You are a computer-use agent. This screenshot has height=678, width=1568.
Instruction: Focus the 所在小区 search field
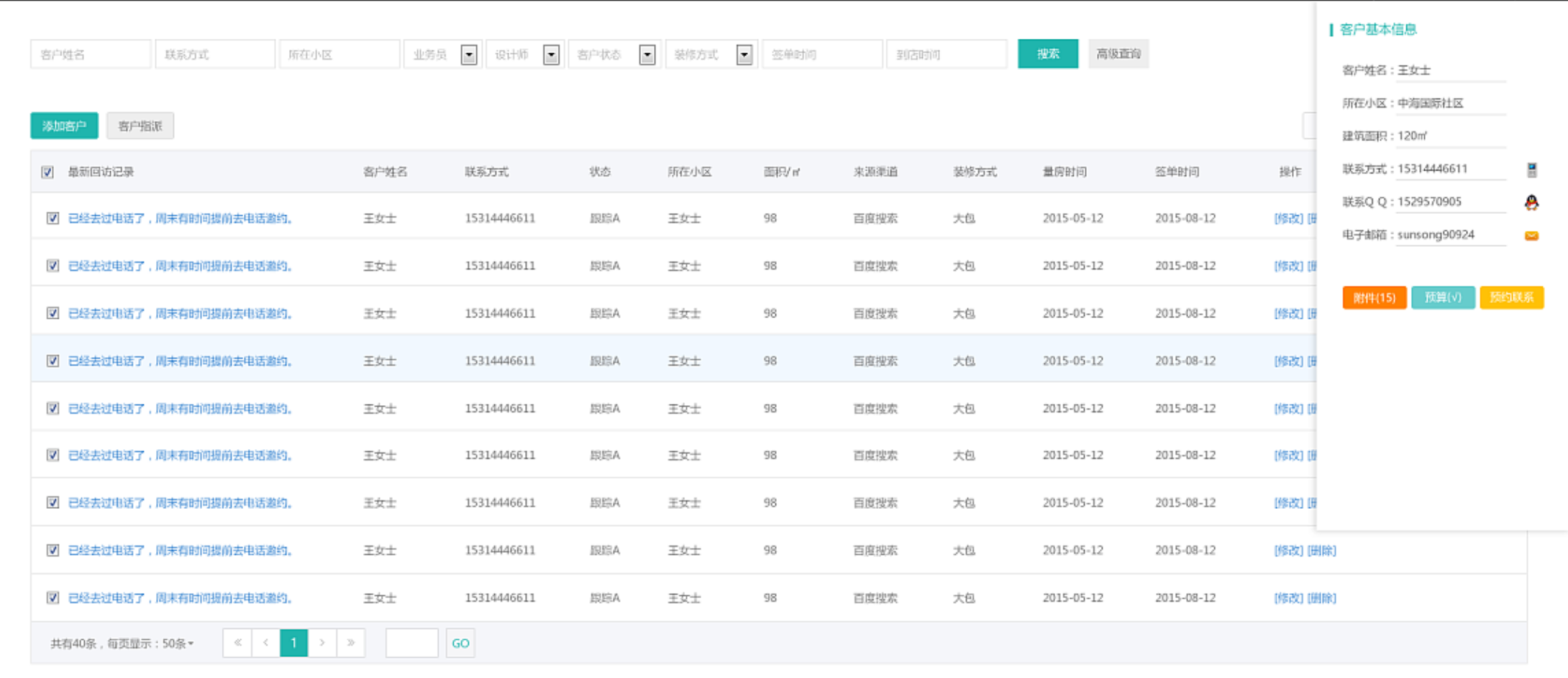click(339, 54)
